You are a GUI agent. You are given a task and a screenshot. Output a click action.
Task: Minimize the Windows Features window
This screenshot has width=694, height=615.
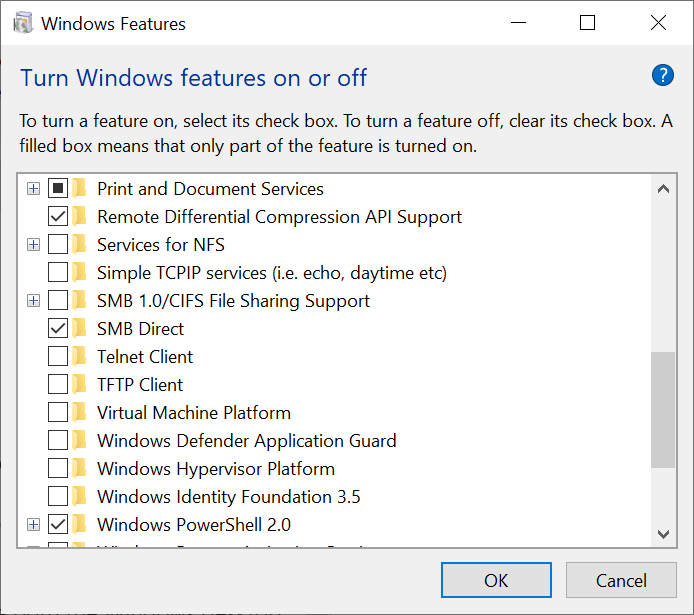click(518, 23)
